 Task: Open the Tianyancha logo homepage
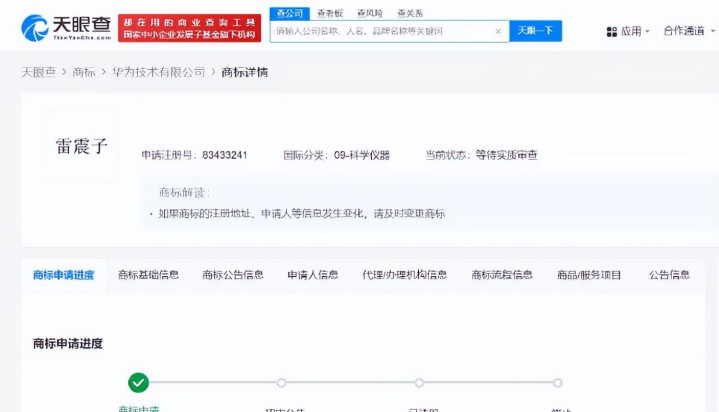pos(66,28)
